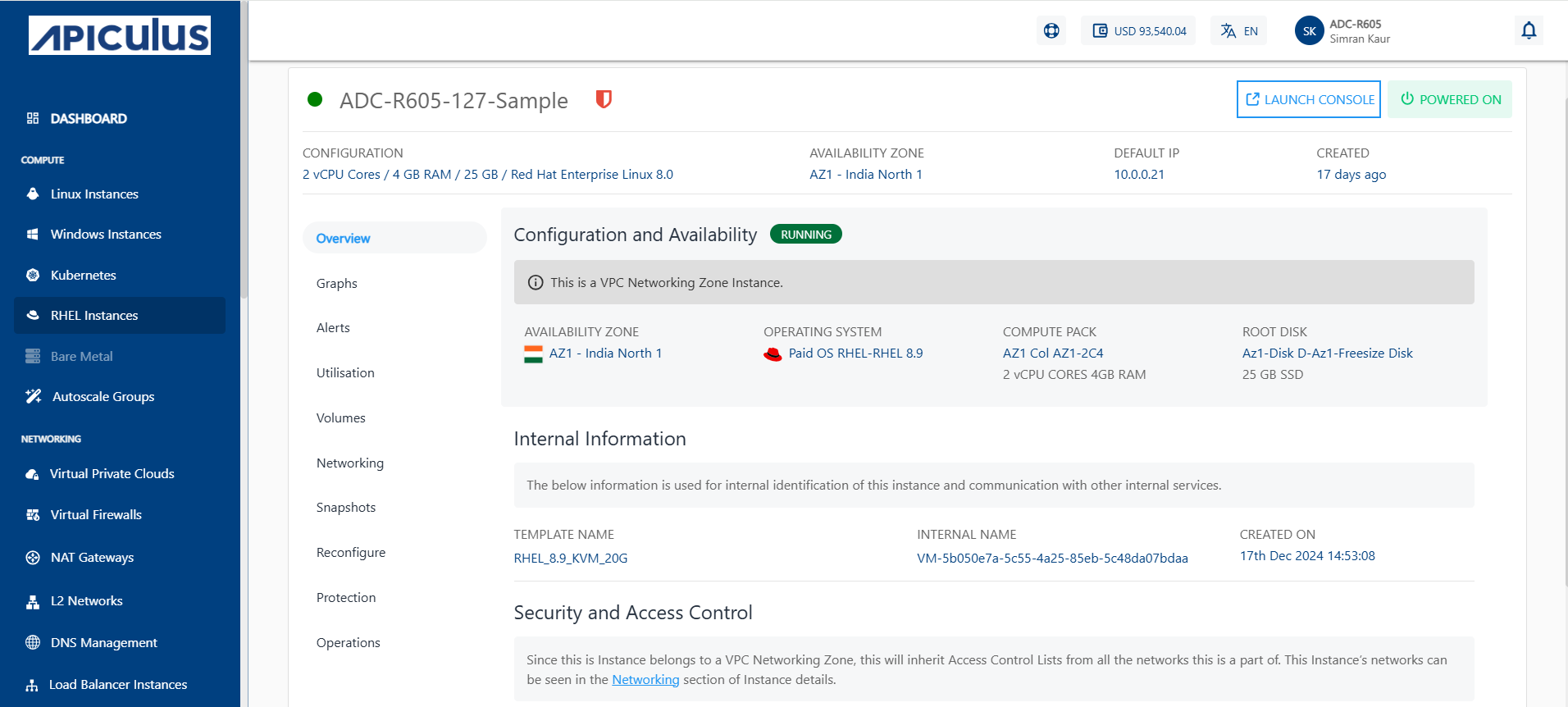1568x707 pixels.
Task: Open the Dashboard grid icon
Action: tap(33, 118)
